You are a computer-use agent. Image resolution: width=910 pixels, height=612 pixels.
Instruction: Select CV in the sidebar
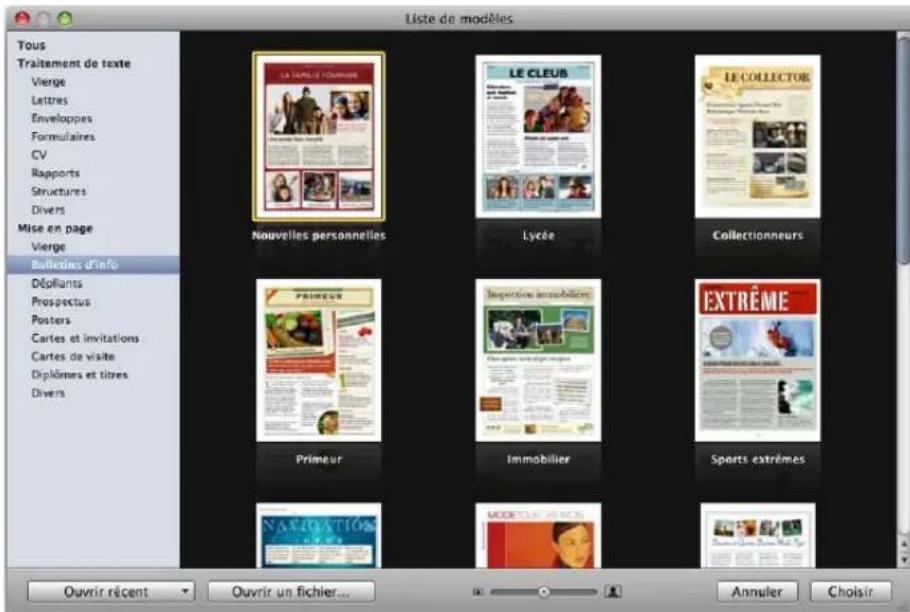(39, 155)
